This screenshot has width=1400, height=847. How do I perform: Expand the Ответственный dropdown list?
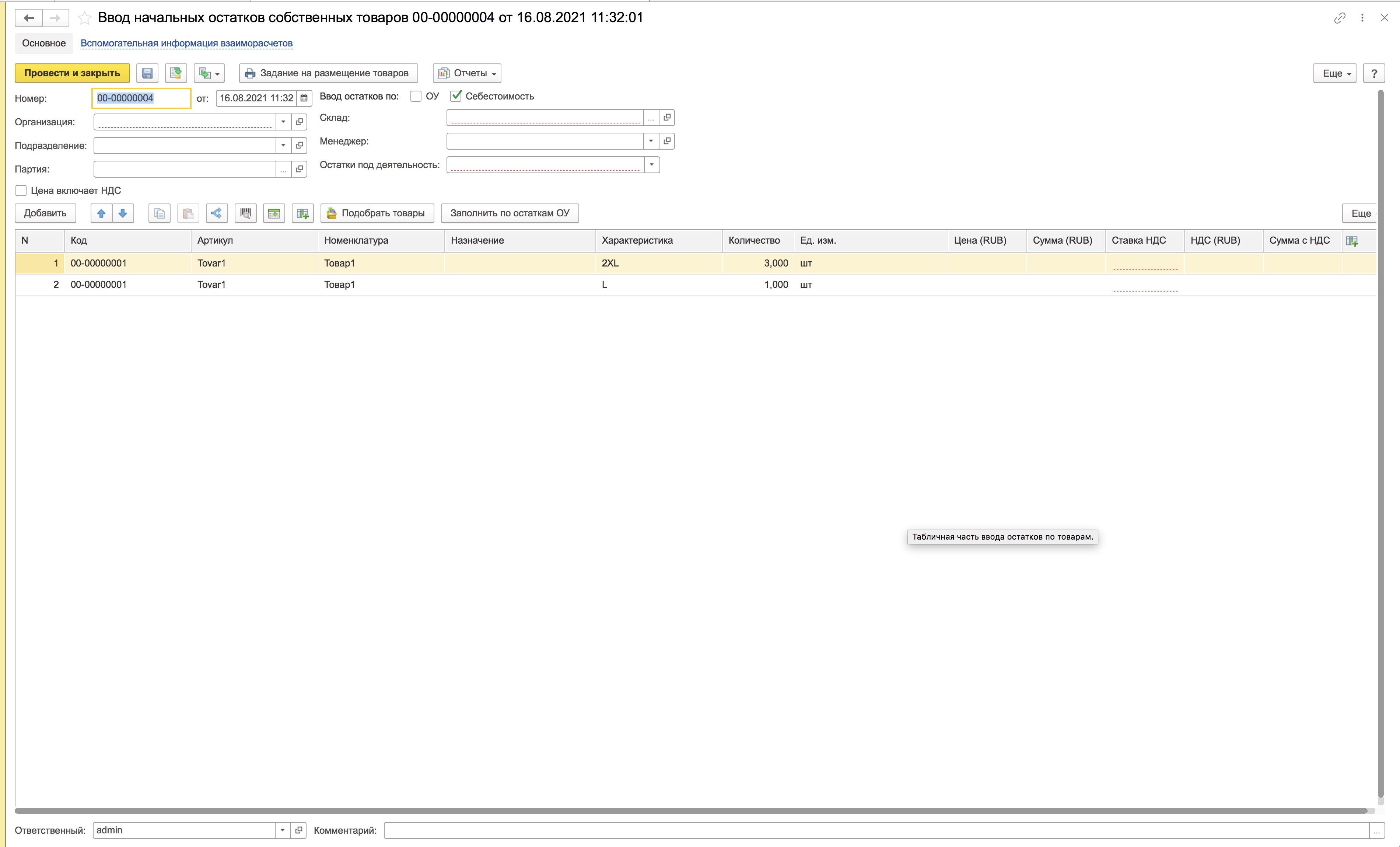tap(282, 830)
